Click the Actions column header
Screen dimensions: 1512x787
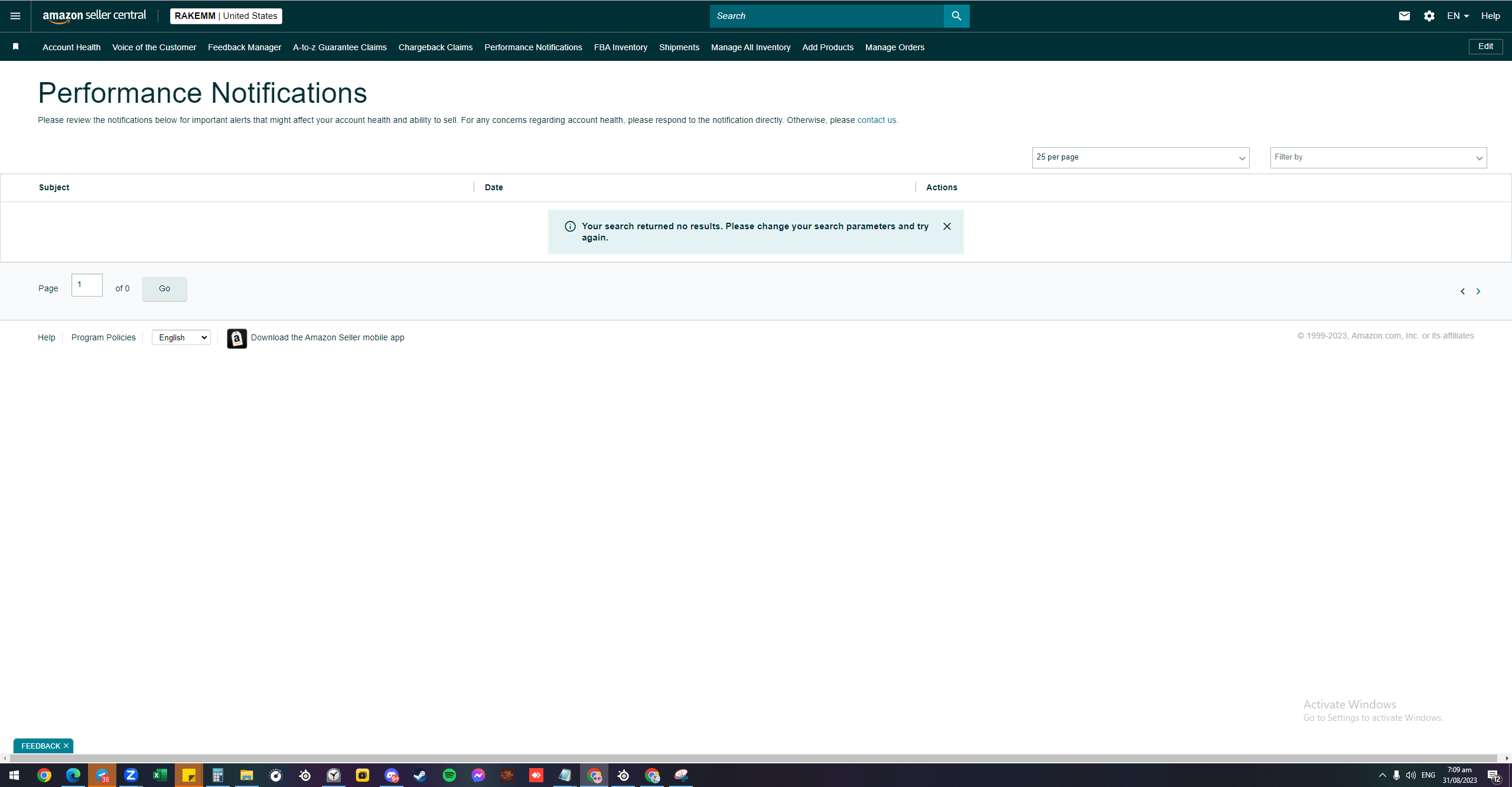[x=942, y=187]
